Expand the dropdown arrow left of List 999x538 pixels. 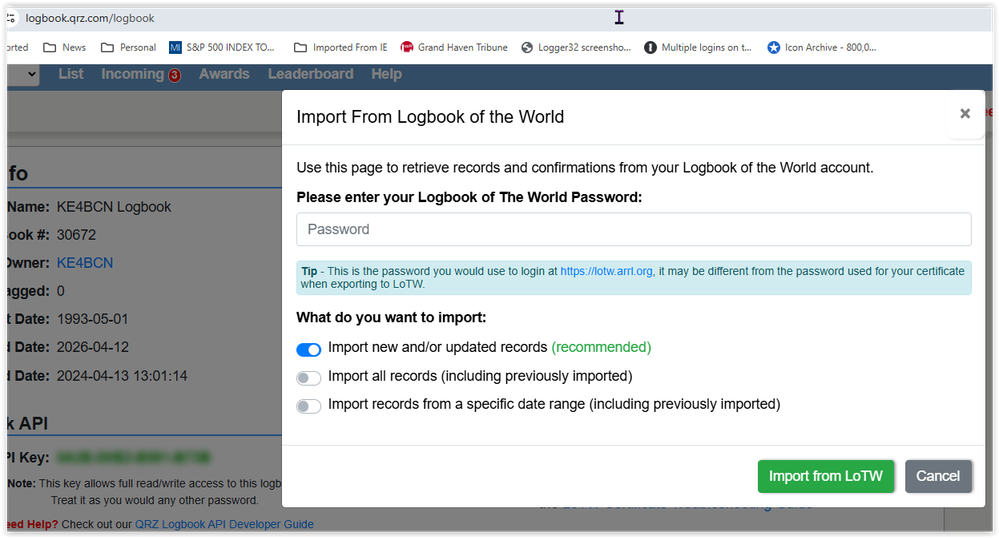[x=32, y=75]
